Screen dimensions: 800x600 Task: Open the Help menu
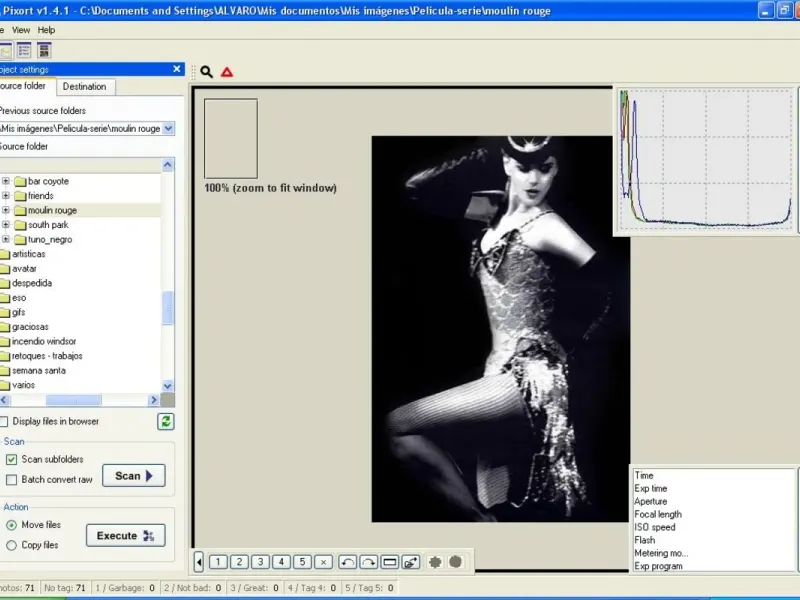click(46, 30)
